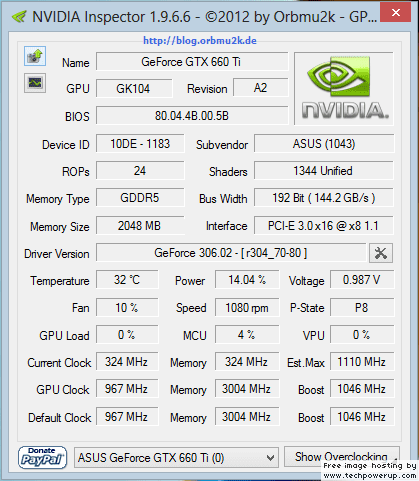Click Default Clock value 967 MHz
This screenshot has width=419, height=481.
[x=127, y=417]
